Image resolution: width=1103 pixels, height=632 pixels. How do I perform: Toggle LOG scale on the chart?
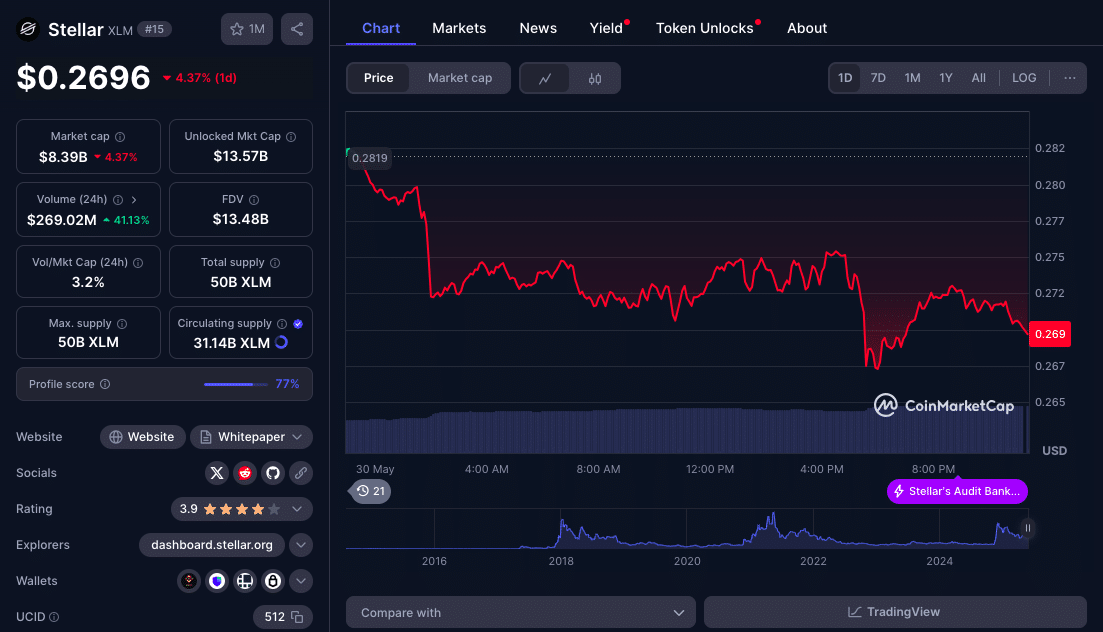(x=1024, y=78)
